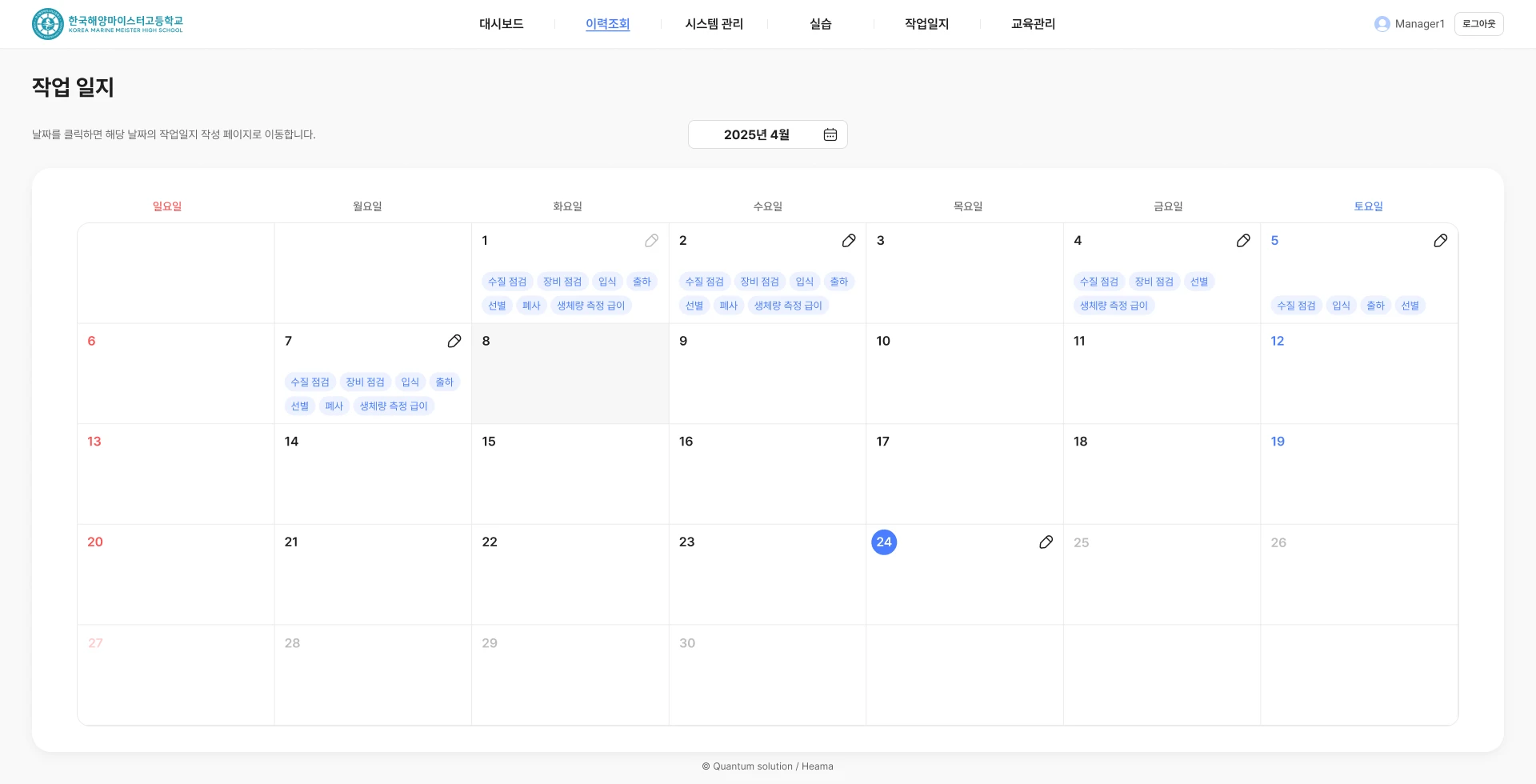This screenshot has height=784, width=1536.
Task: Click the pencil icon on April 24
Action: [1046, 542]
